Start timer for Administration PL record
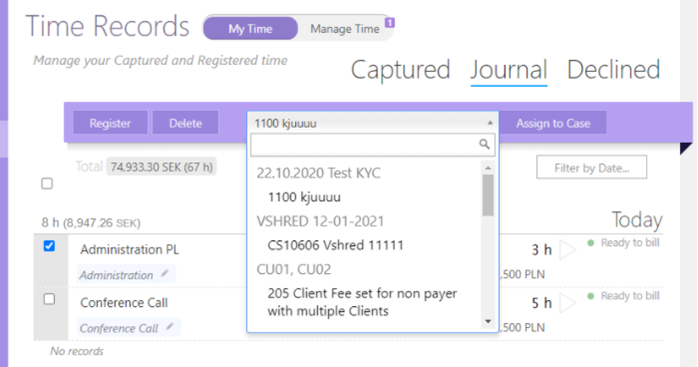Viewport: 698px width, 367px height. [568, 250]
